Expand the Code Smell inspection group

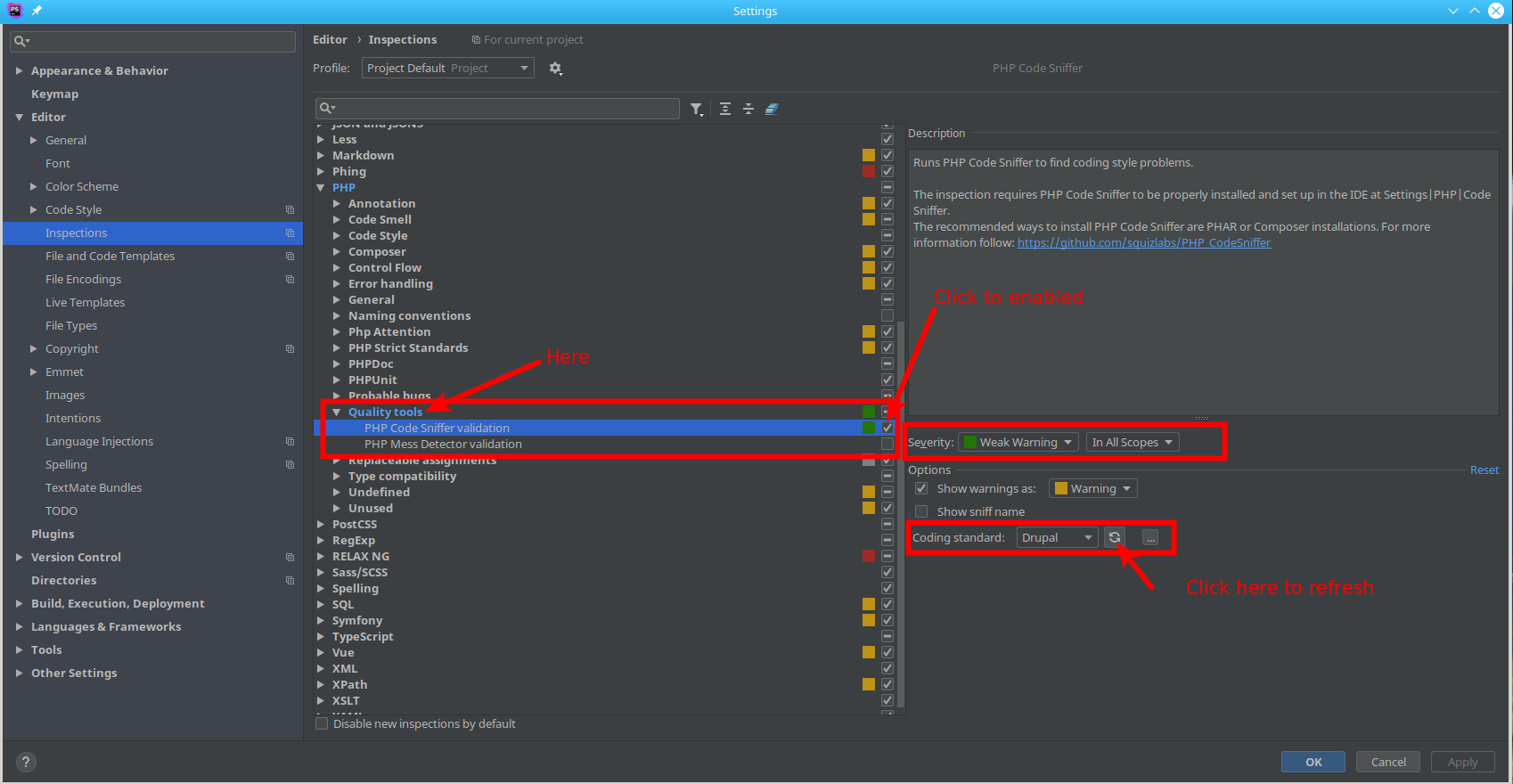pos(337,219)
